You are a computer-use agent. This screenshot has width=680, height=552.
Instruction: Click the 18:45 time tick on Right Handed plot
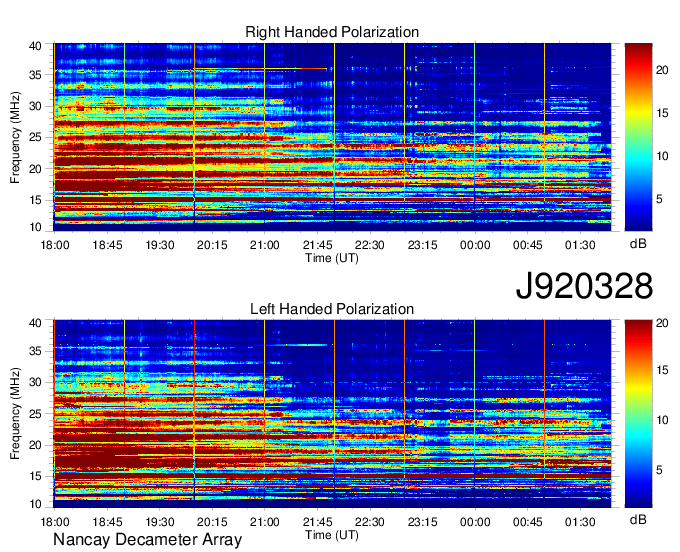107,245
